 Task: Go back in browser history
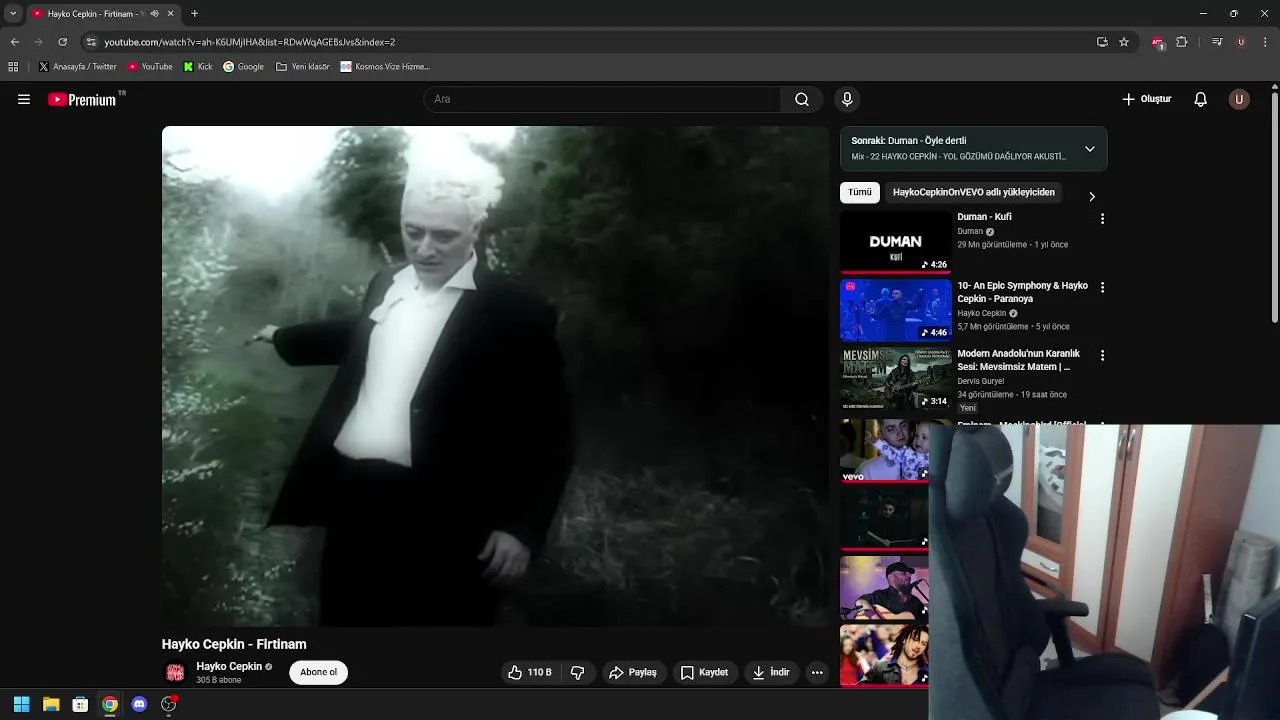pos(15,42)
